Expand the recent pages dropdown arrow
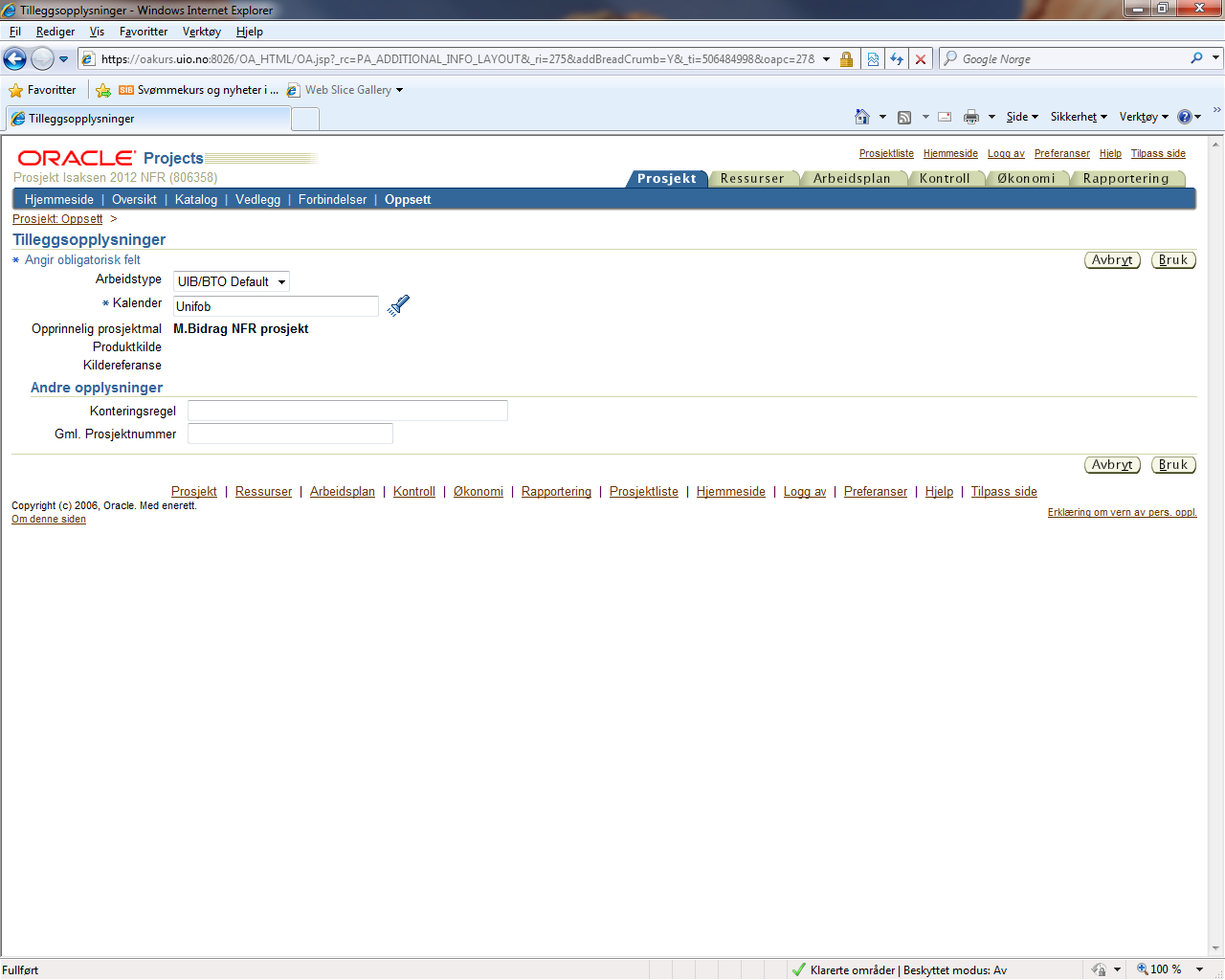 (64, 59)
